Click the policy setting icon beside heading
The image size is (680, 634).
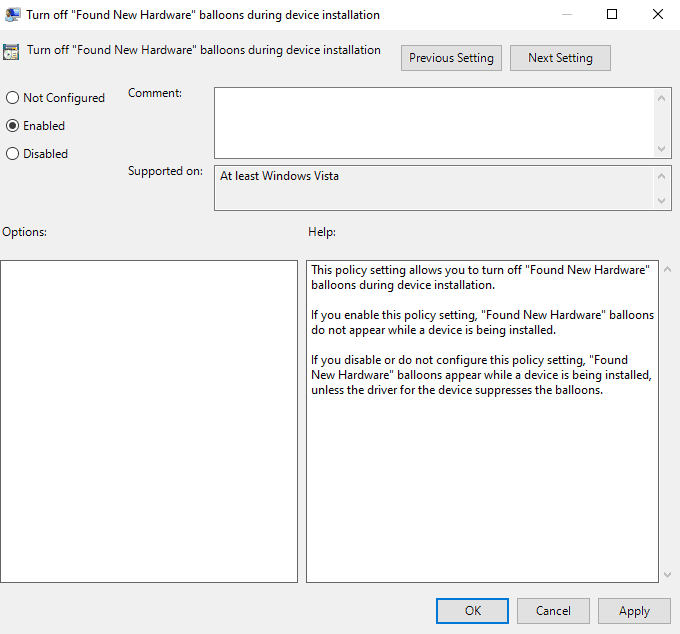pos(11,52)
